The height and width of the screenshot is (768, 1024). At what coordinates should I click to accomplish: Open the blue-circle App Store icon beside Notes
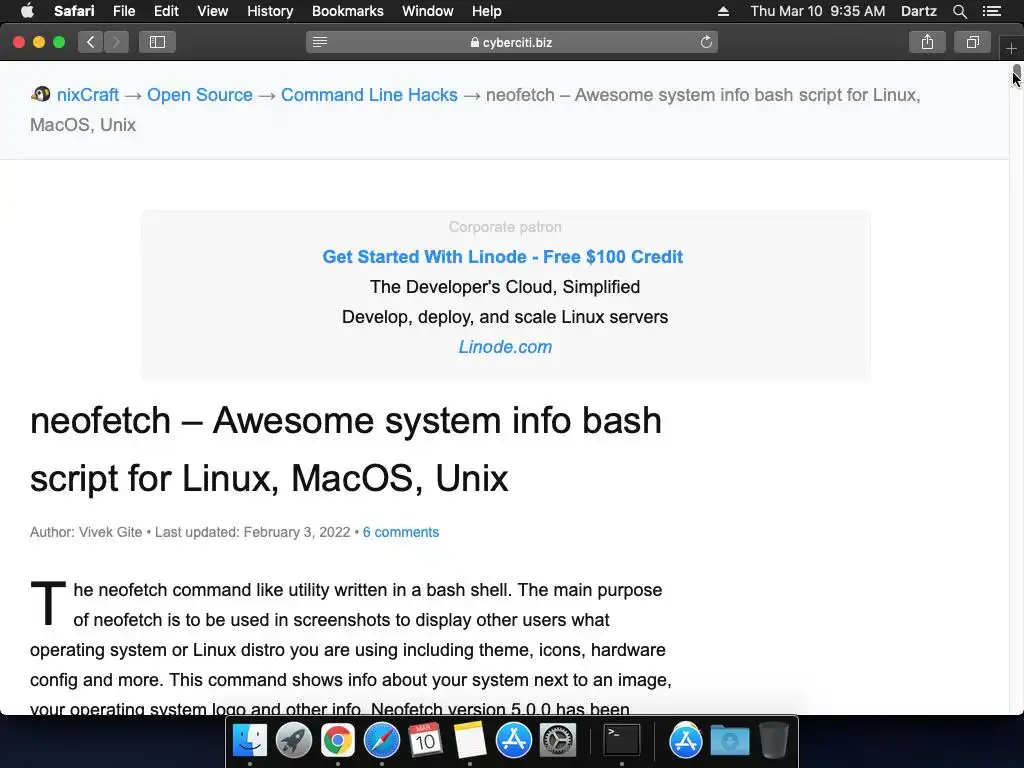tap(514, 741)
